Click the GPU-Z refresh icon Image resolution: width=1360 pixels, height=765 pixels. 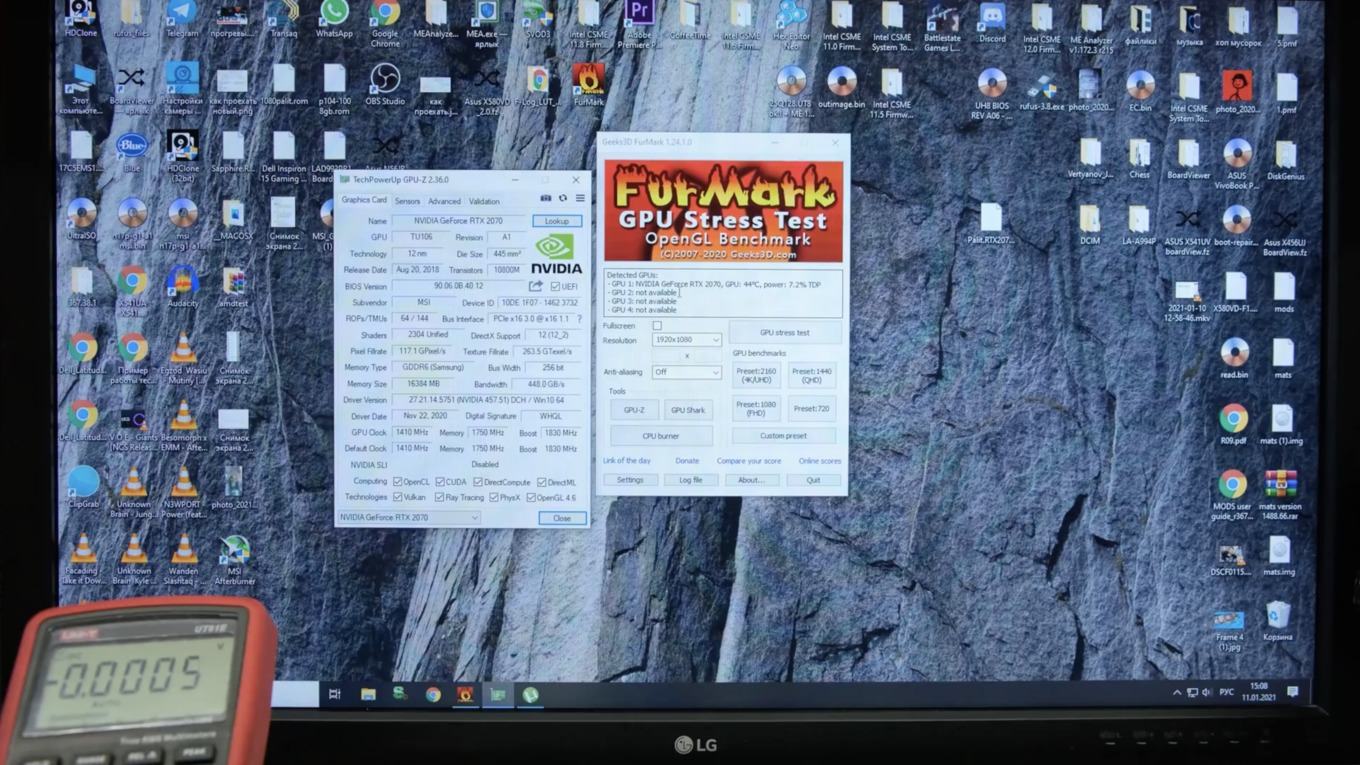(562, 199)
